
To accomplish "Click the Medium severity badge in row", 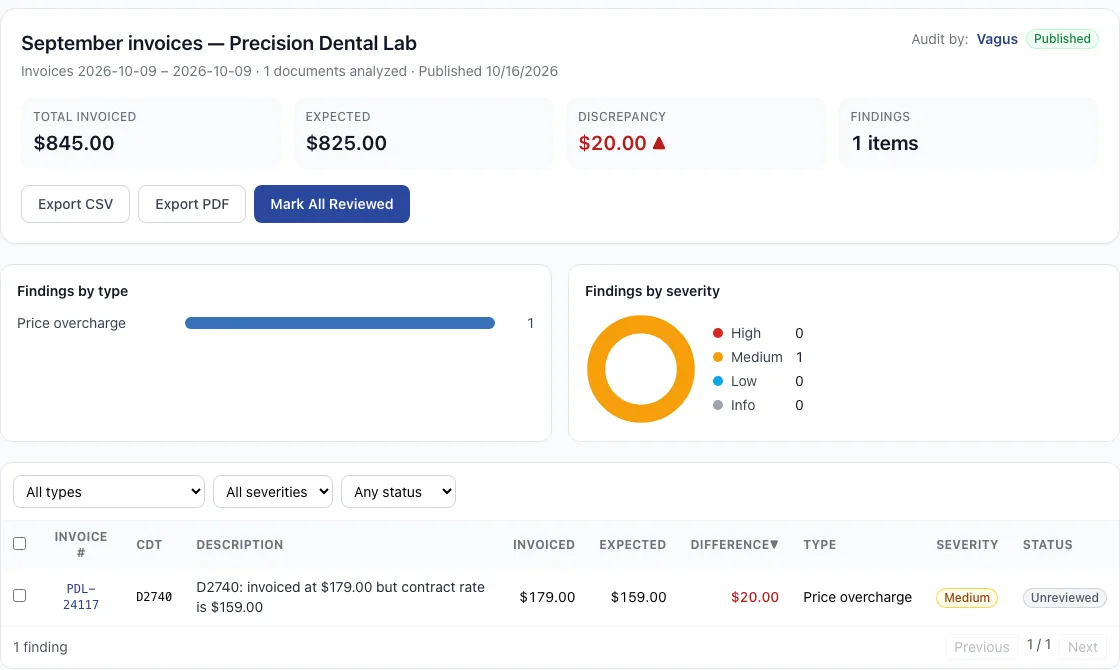I will [967, 598].
